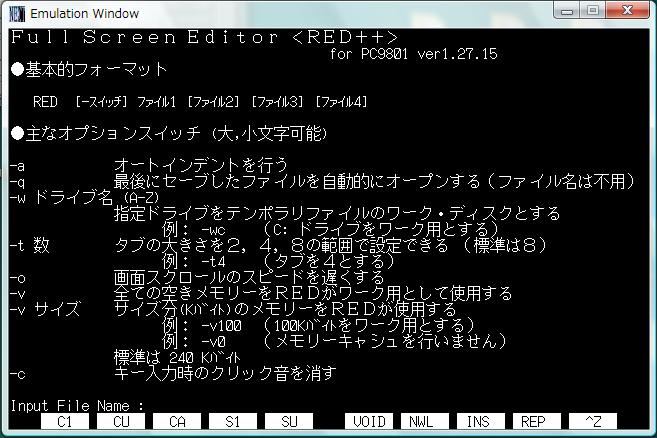Click the '-q' option switch
The image size is (657, 438).
(x=17, y=182)
